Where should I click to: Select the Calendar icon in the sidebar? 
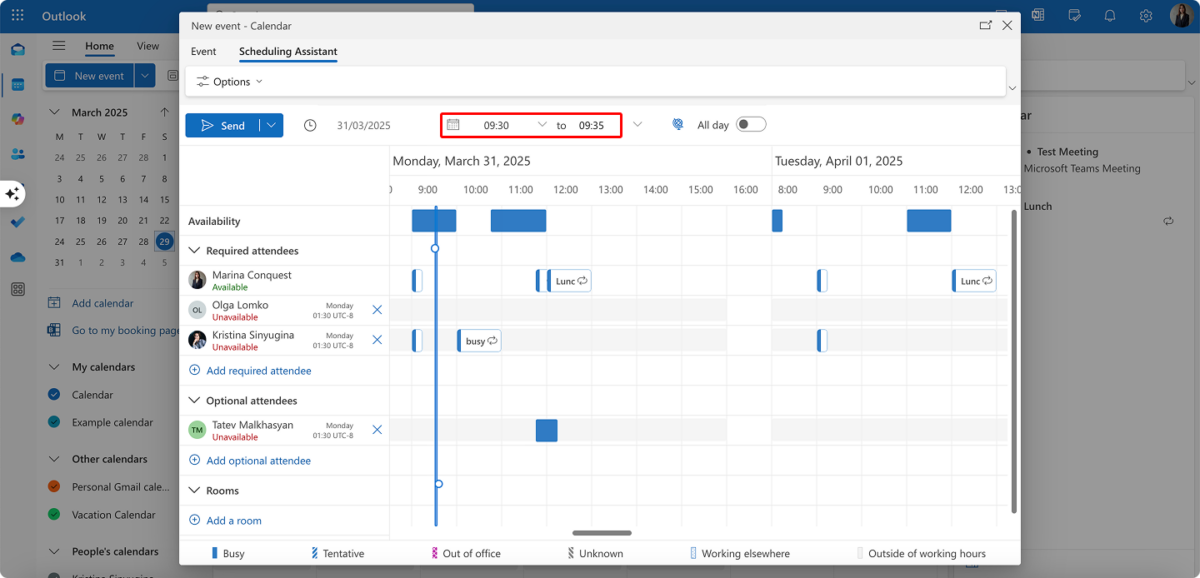point(17,85)
